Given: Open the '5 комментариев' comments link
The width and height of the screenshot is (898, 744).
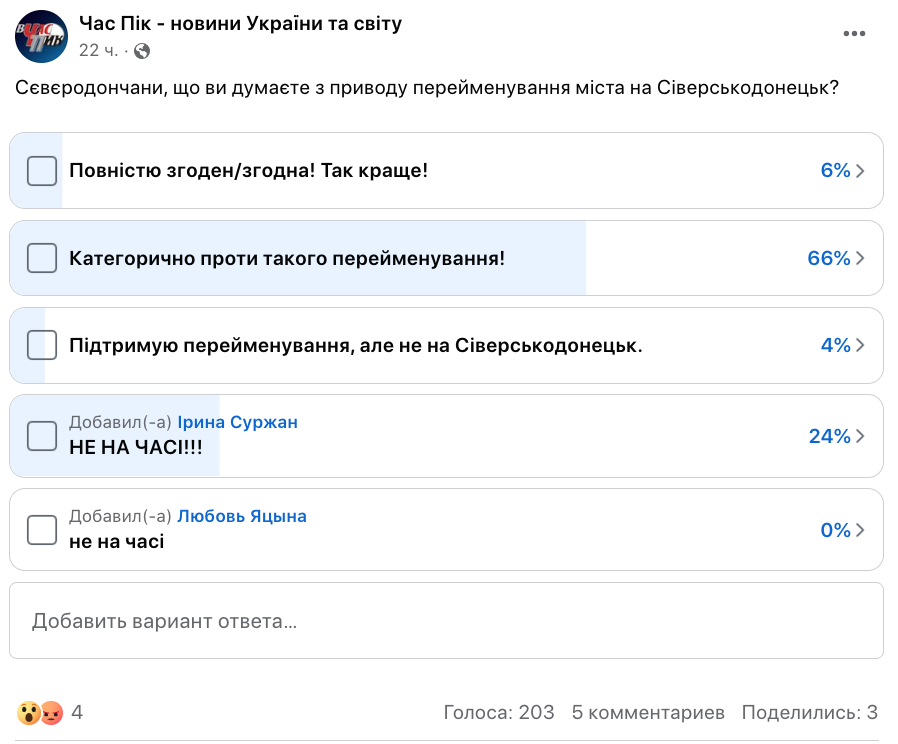Looking at the screenshot, I should (x=648, y=712).
